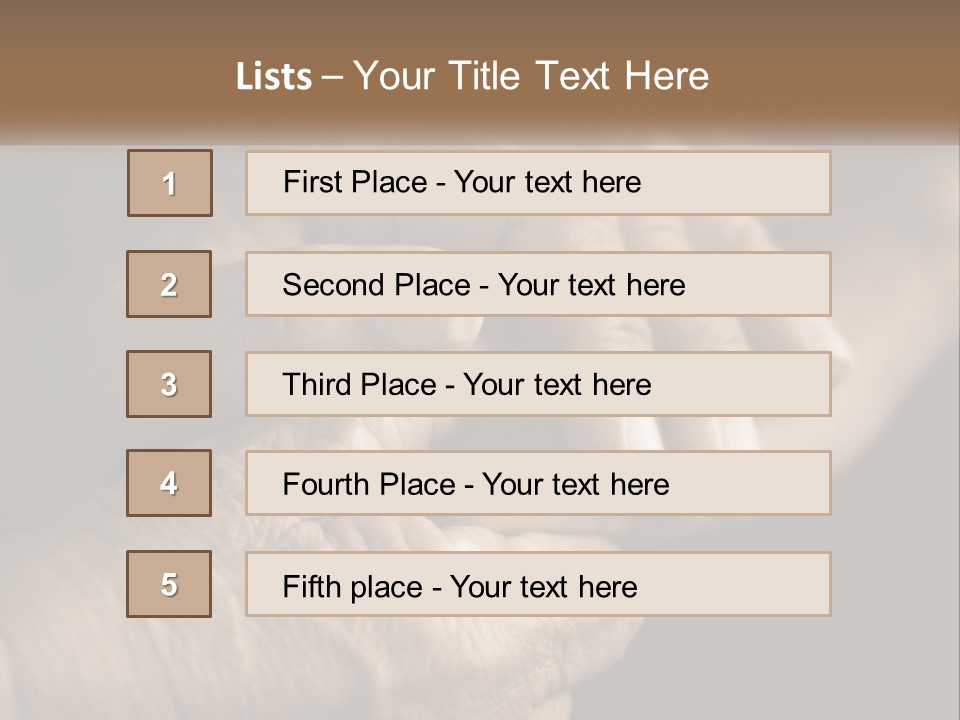The width and height of the screenshot is (960, 720).
Task: Click the number 1 box
Action: coord(170,183)
